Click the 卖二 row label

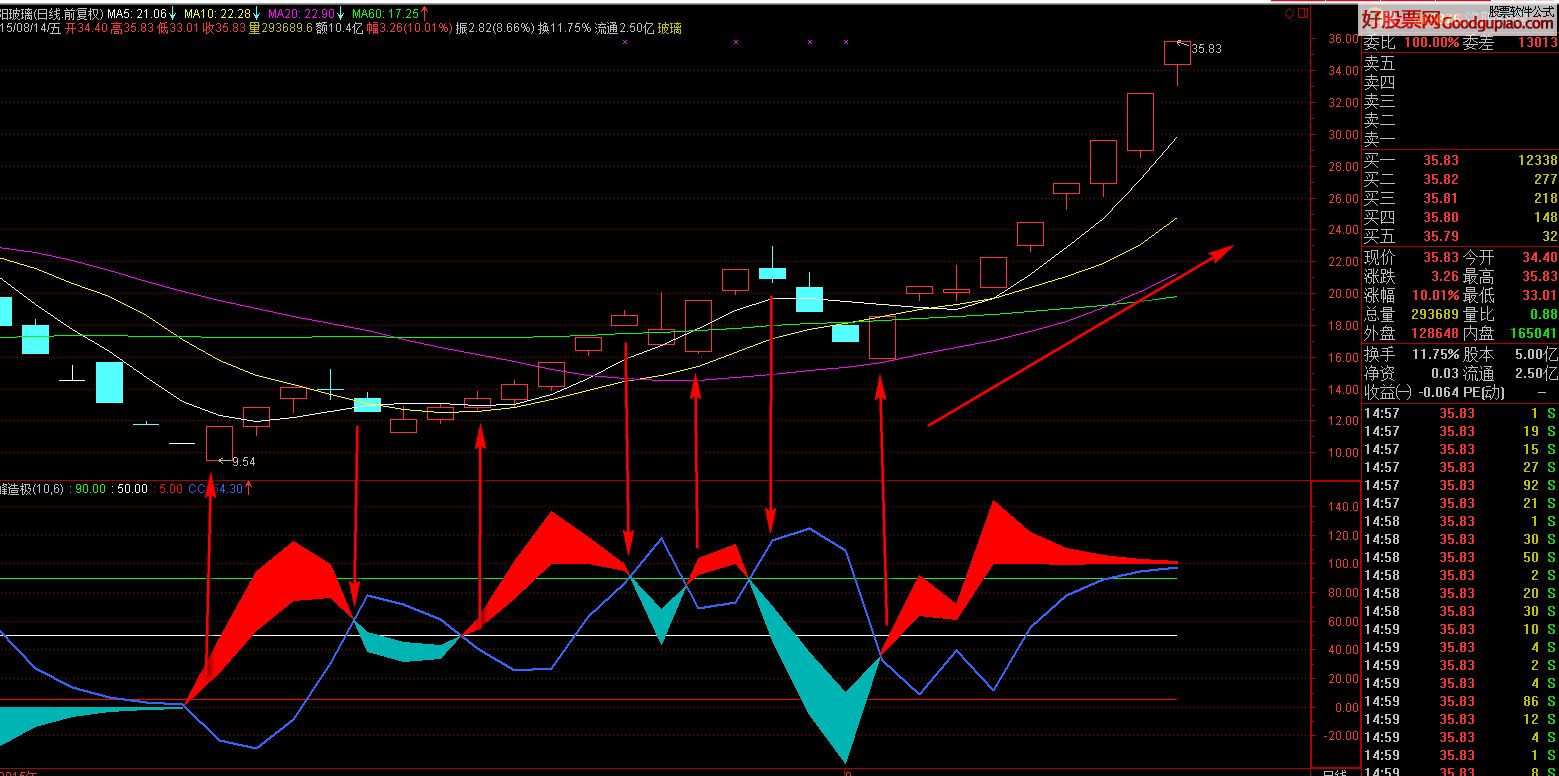[1379, 121]
